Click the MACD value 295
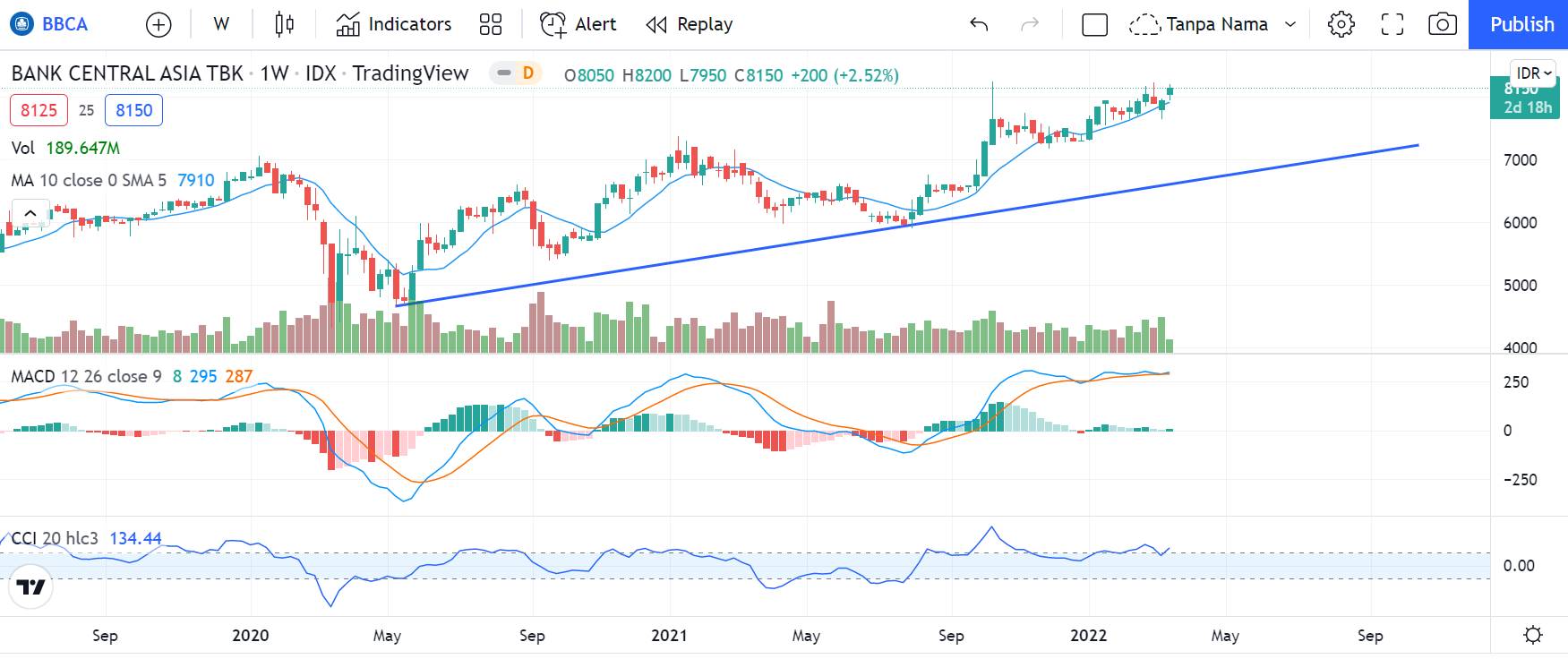This screenshot has width=1568, height=659. coord(202,376)
